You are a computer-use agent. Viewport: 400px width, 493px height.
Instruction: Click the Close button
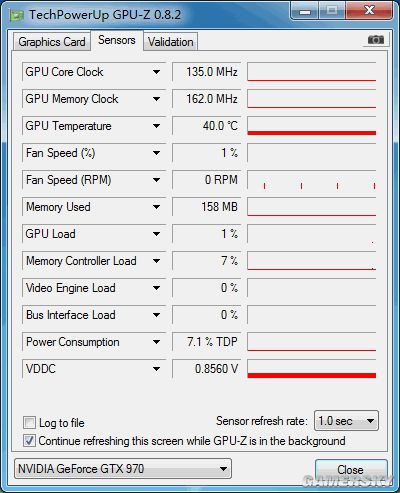(x=350, y=470)
